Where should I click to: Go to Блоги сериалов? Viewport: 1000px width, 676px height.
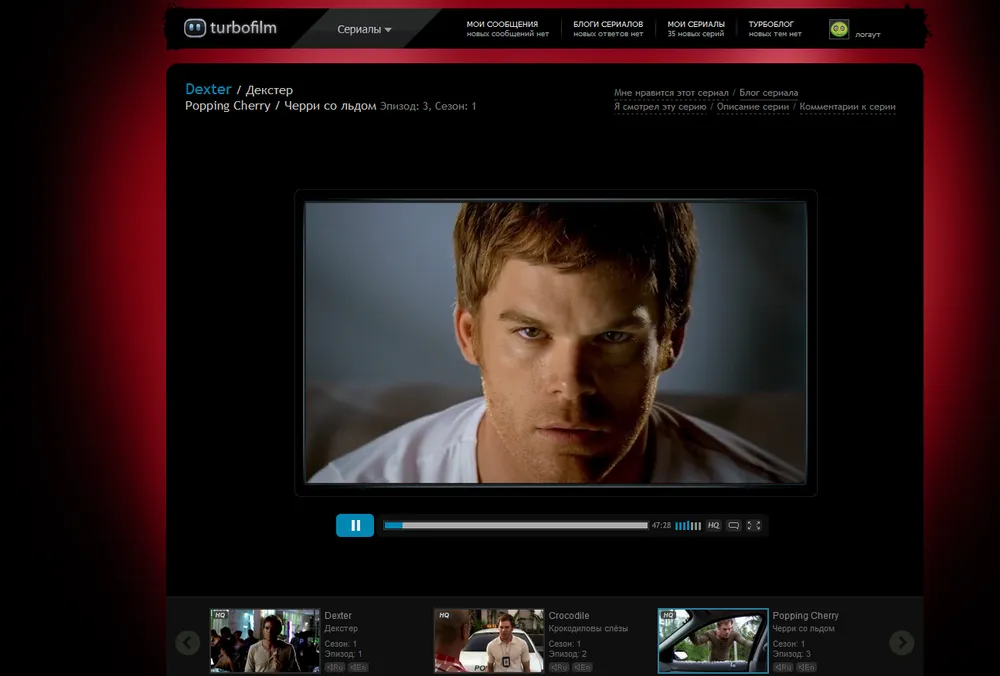pyautogui.click(x=608, y=28)
